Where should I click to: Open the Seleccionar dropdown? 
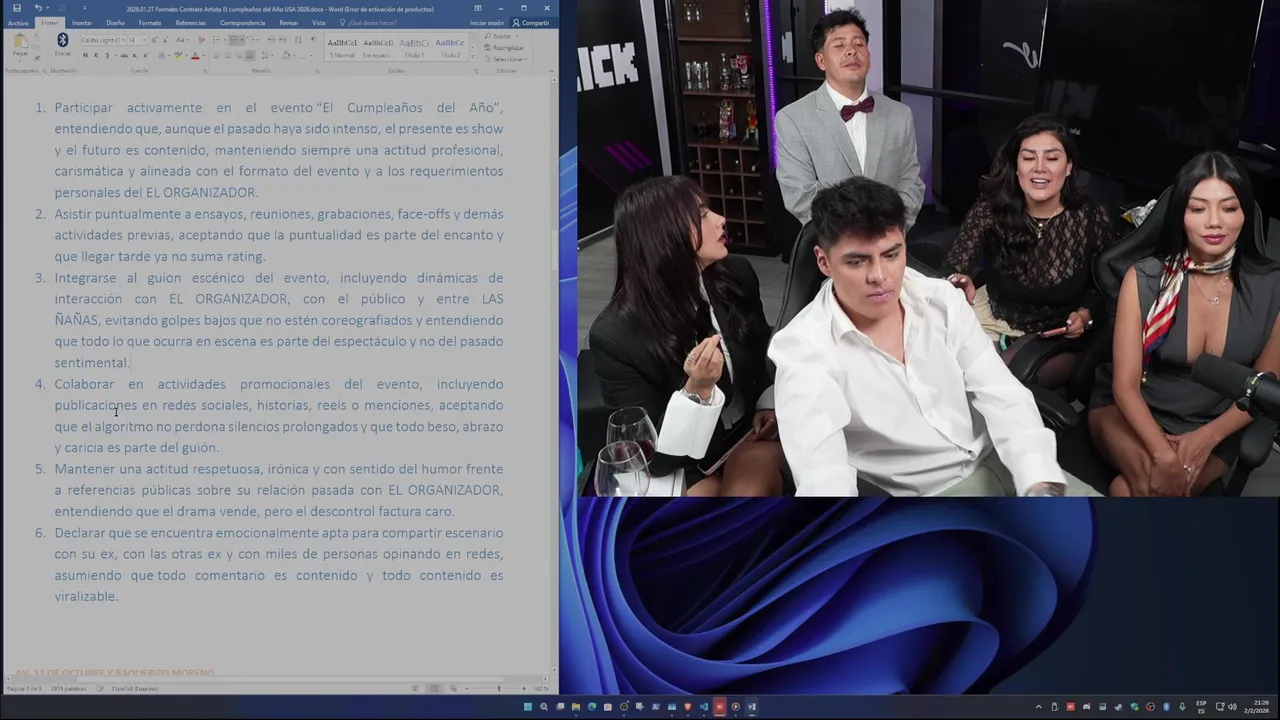(507, 59)
